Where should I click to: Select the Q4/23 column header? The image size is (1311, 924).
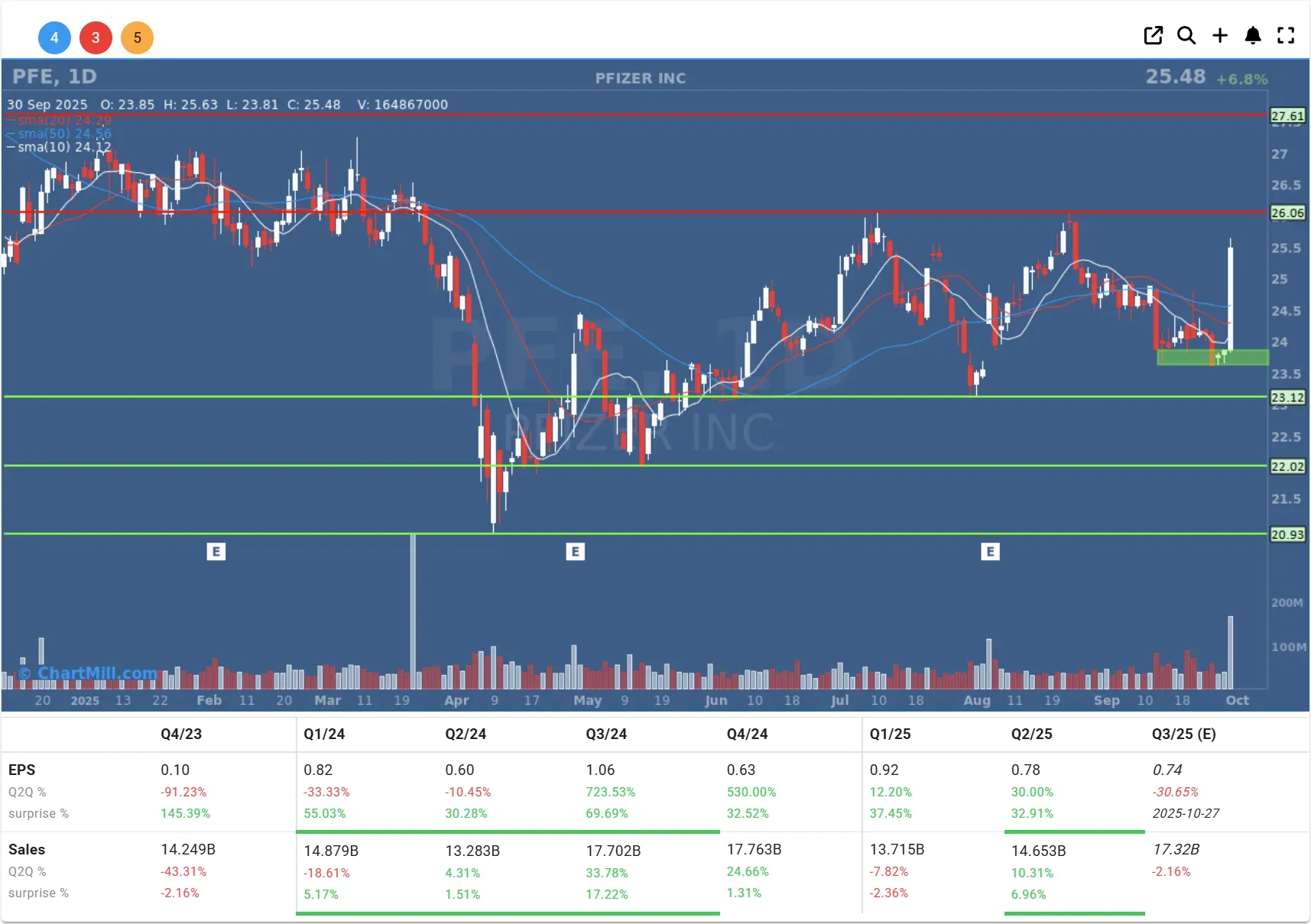pos(181,734)
